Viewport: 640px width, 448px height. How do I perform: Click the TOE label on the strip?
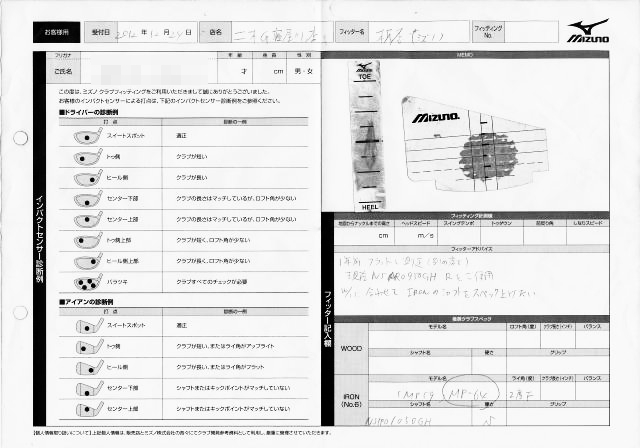(365, 77)
